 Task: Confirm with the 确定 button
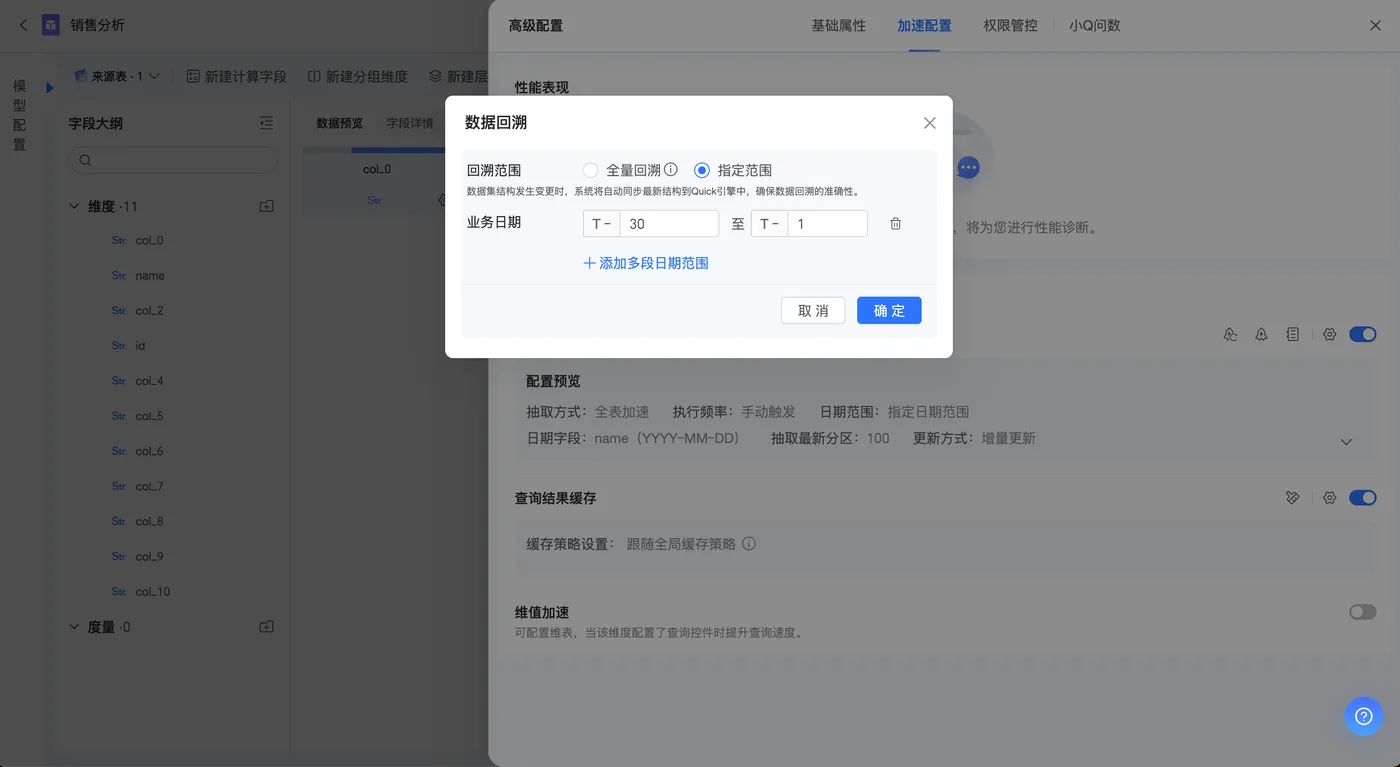tap(889, 310)
